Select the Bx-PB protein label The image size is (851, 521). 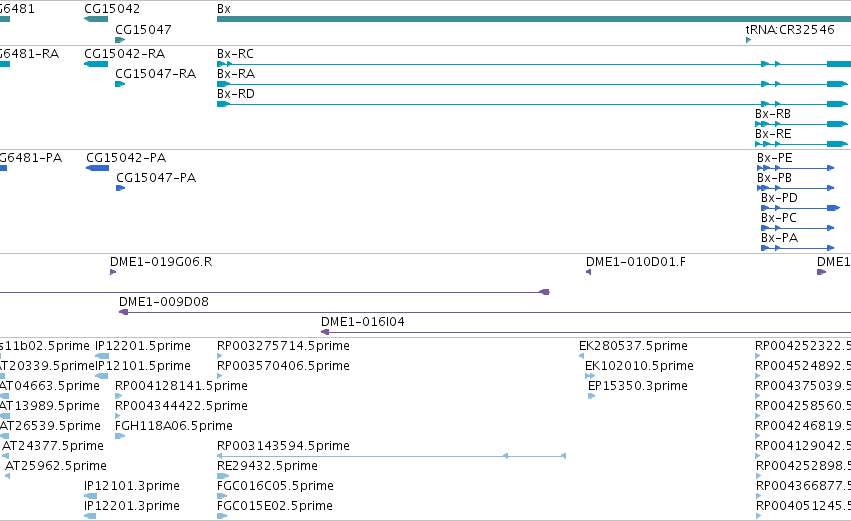tap(774, 178)
